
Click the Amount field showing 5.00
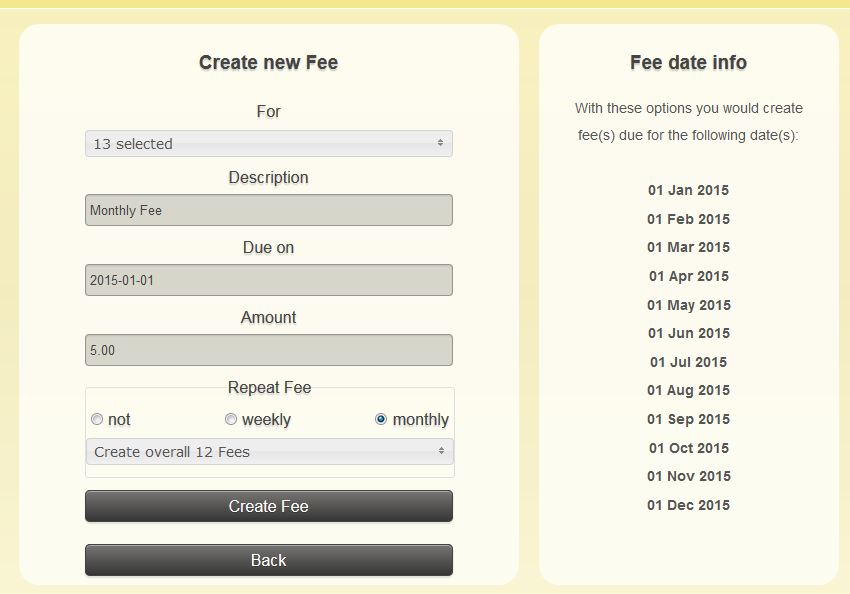click(268, 350)
